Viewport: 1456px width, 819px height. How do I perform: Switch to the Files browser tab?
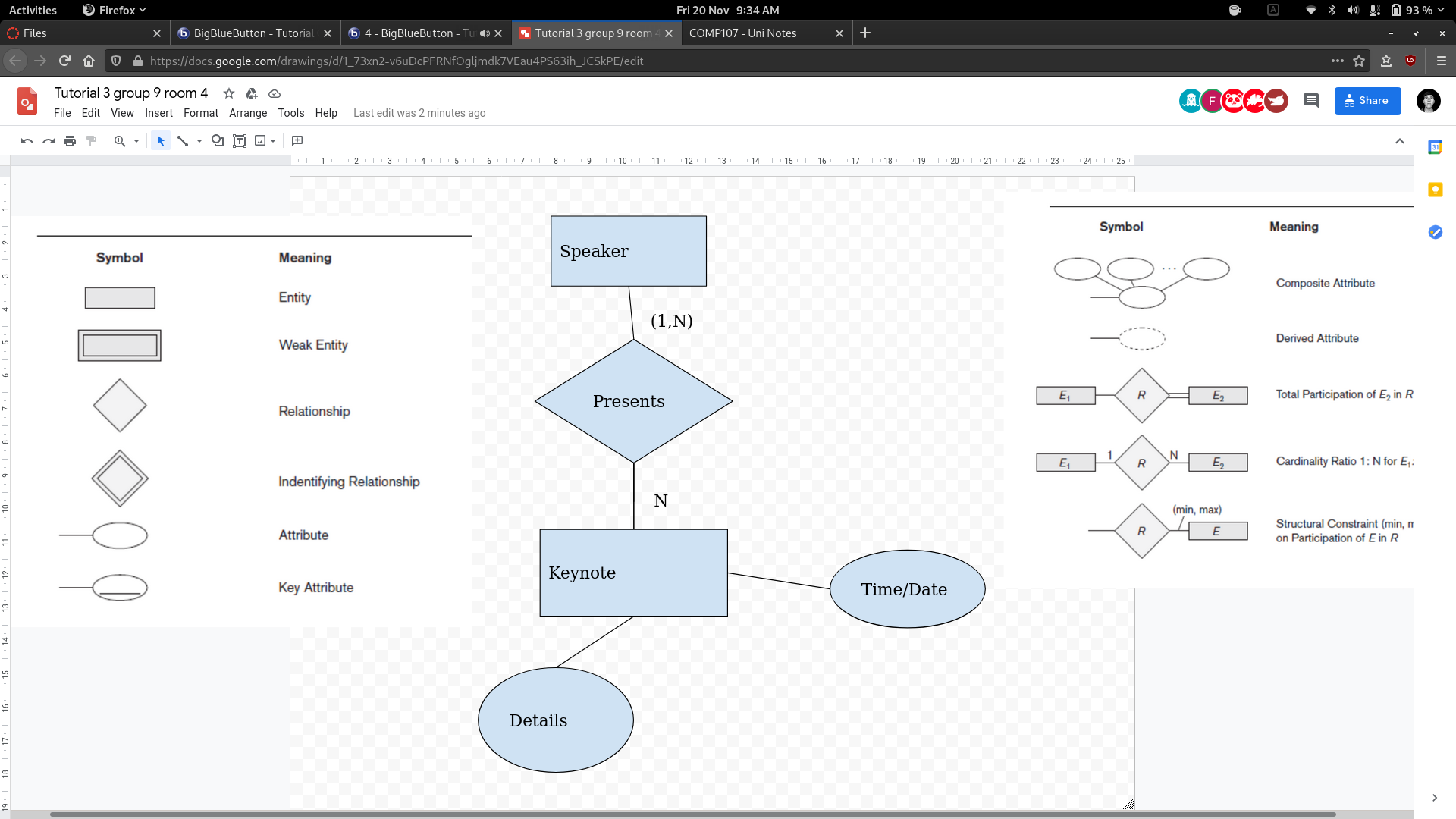pyautogui.click(x=84, y=33)
